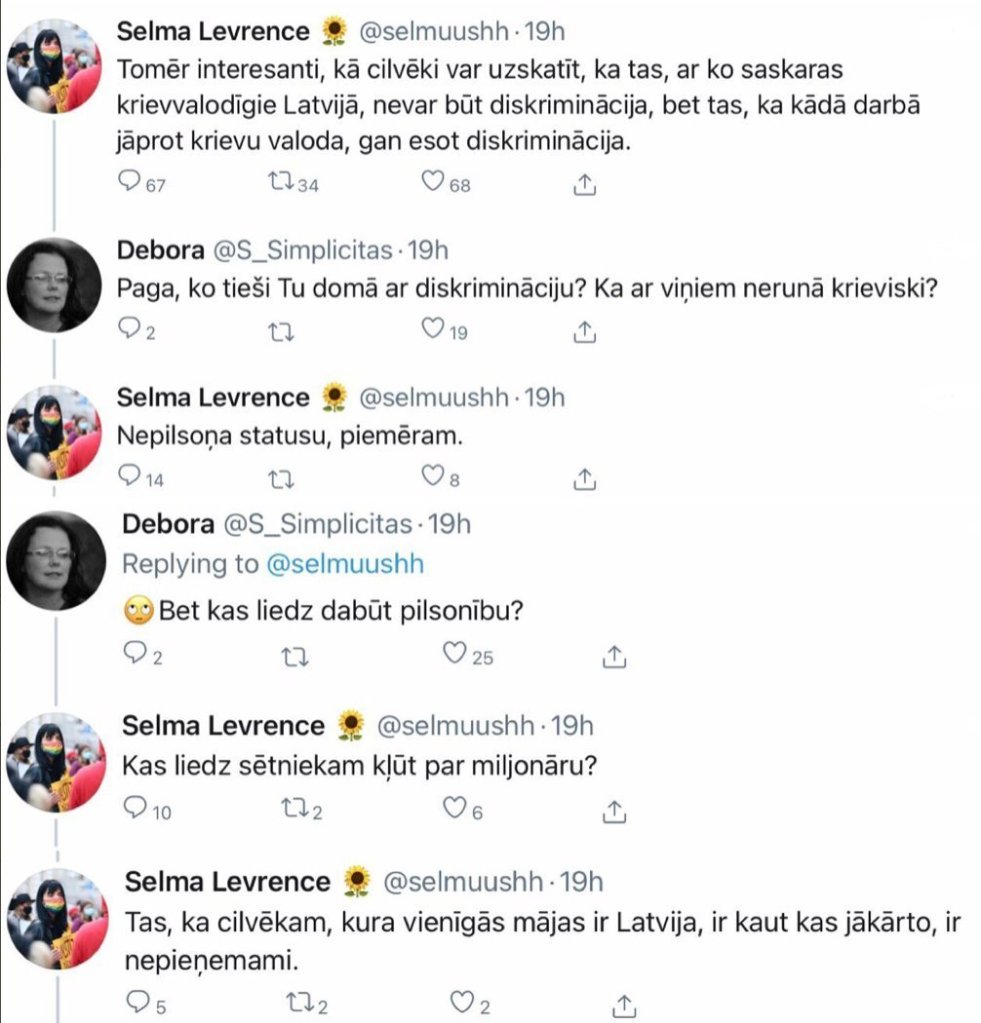
Task: Like Debora's tweet with 25 likes
Action: 455,656
